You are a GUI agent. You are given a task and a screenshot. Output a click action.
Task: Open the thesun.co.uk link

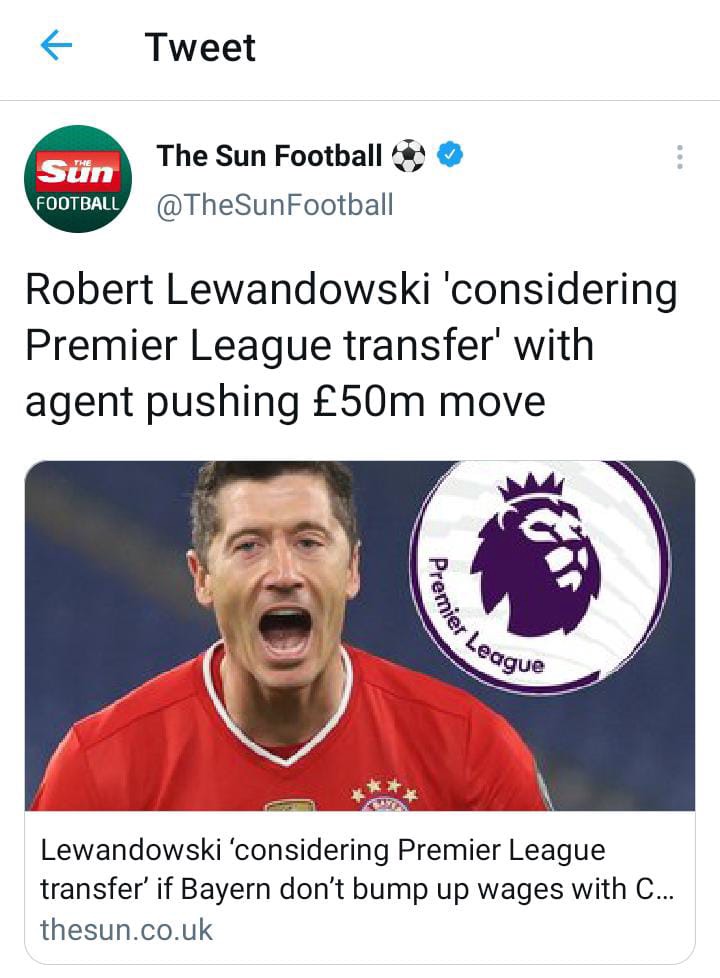click(127, 930)
